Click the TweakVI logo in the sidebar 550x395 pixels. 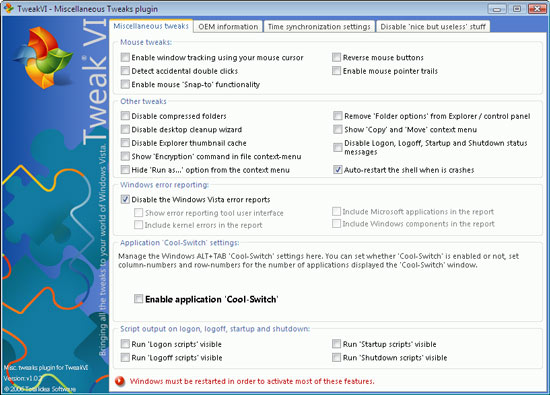click(x=43, y=58)
